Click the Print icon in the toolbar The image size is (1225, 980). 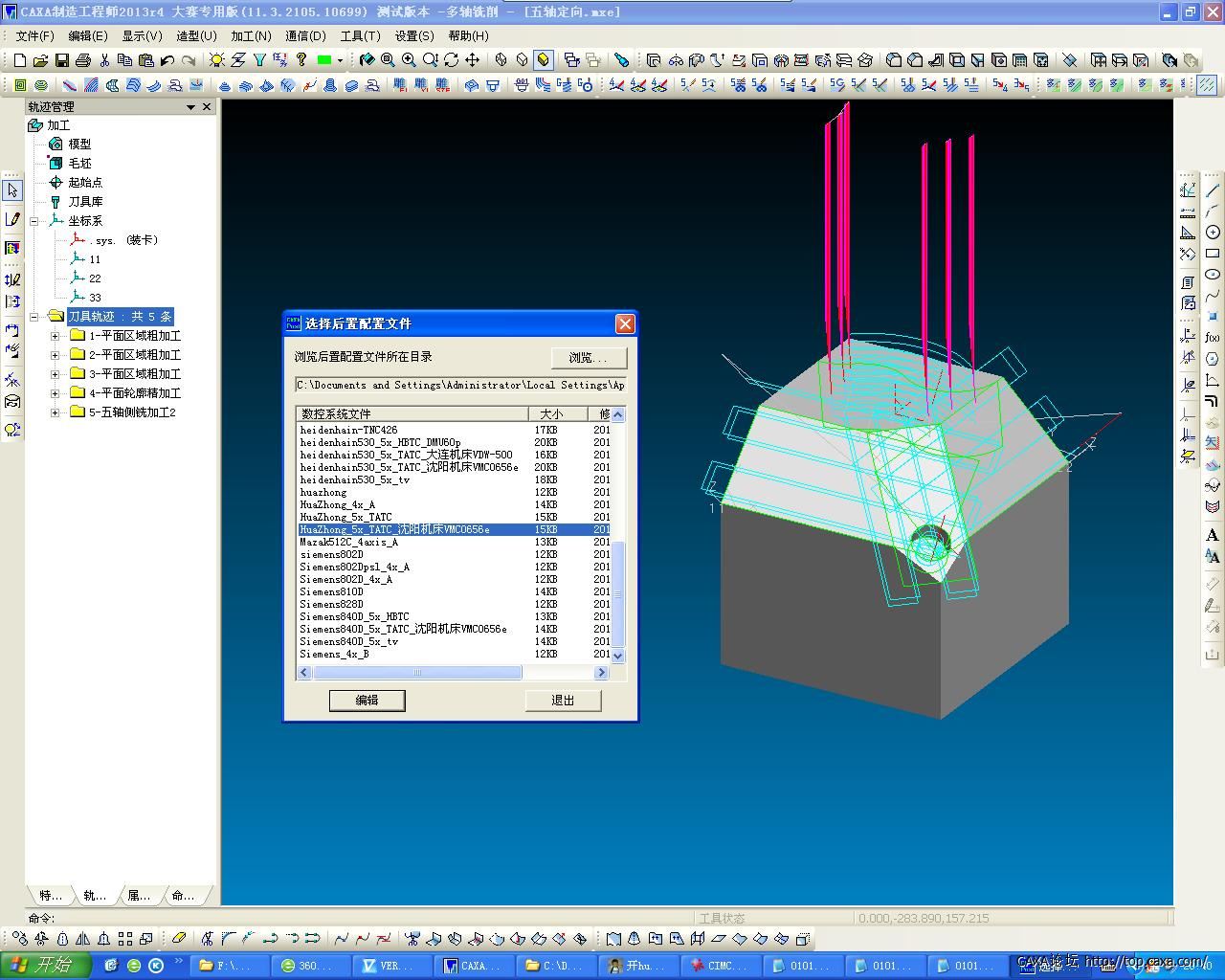(82, 60)
